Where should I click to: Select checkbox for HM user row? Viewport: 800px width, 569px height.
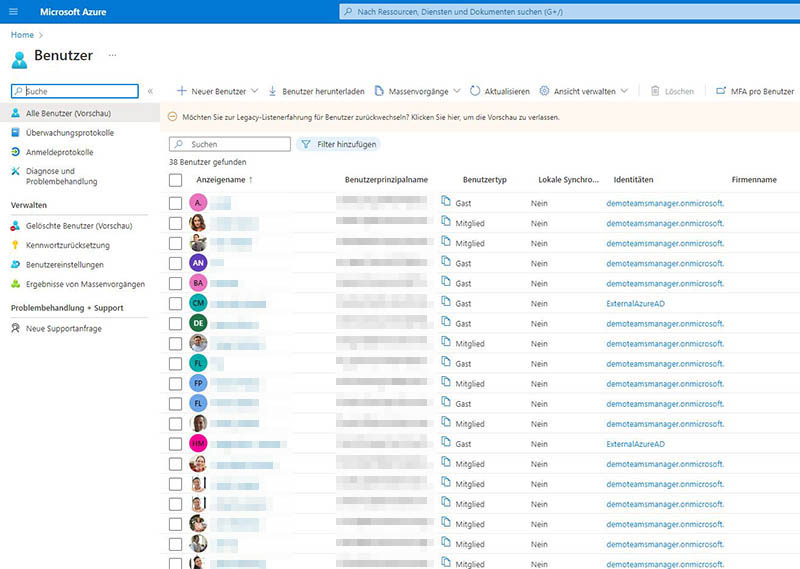[x=176, y=444]
